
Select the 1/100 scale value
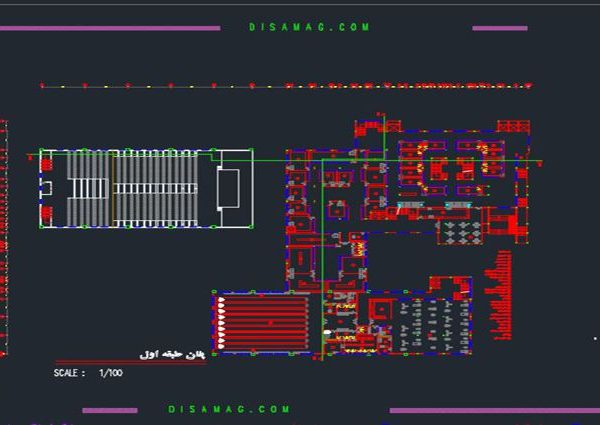point(110,373)
